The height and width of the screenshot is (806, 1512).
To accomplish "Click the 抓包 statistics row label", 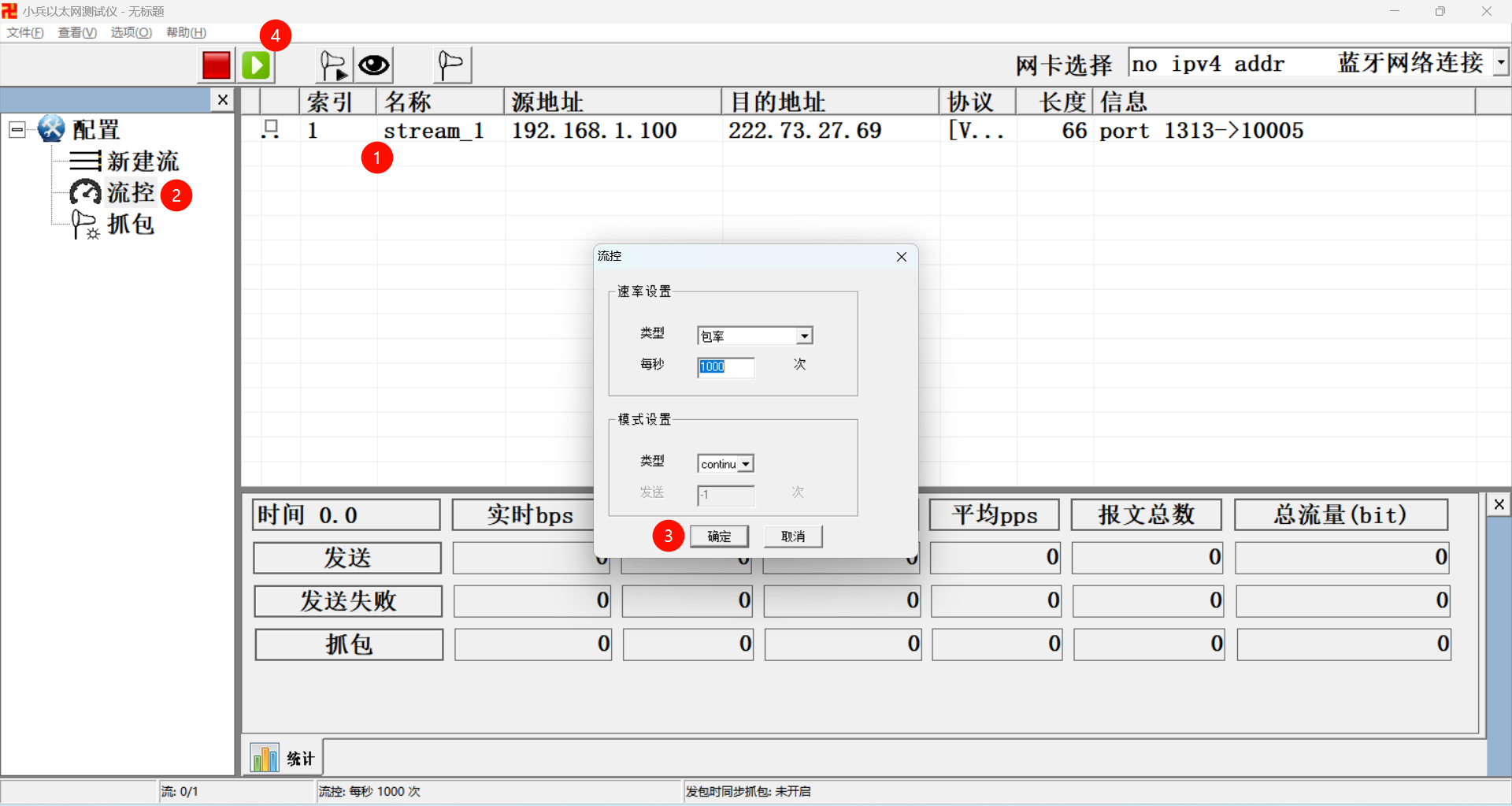I will (349, 644).
